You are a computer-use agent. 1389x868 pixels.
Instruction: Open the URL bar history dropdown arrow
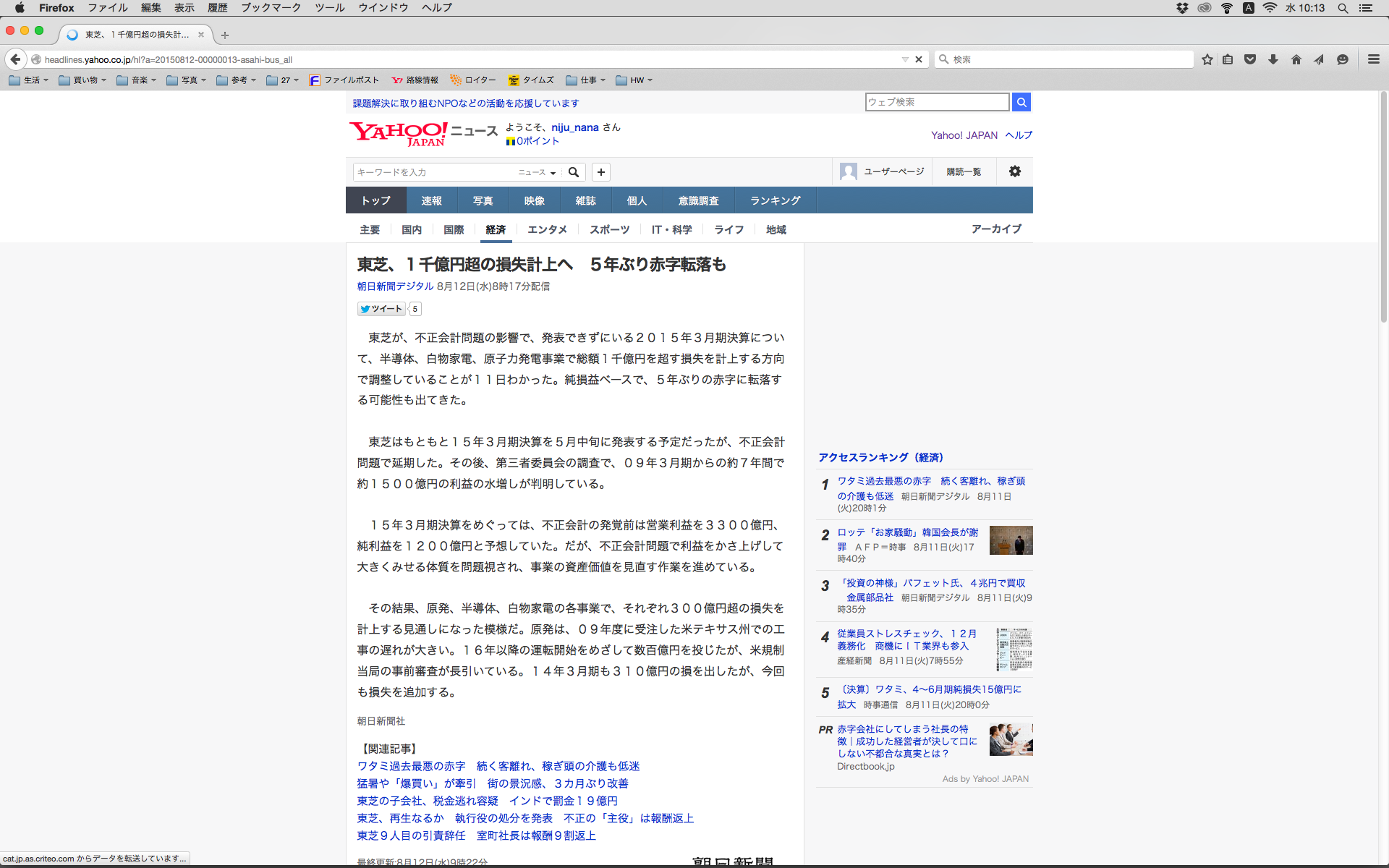point(904,59)
